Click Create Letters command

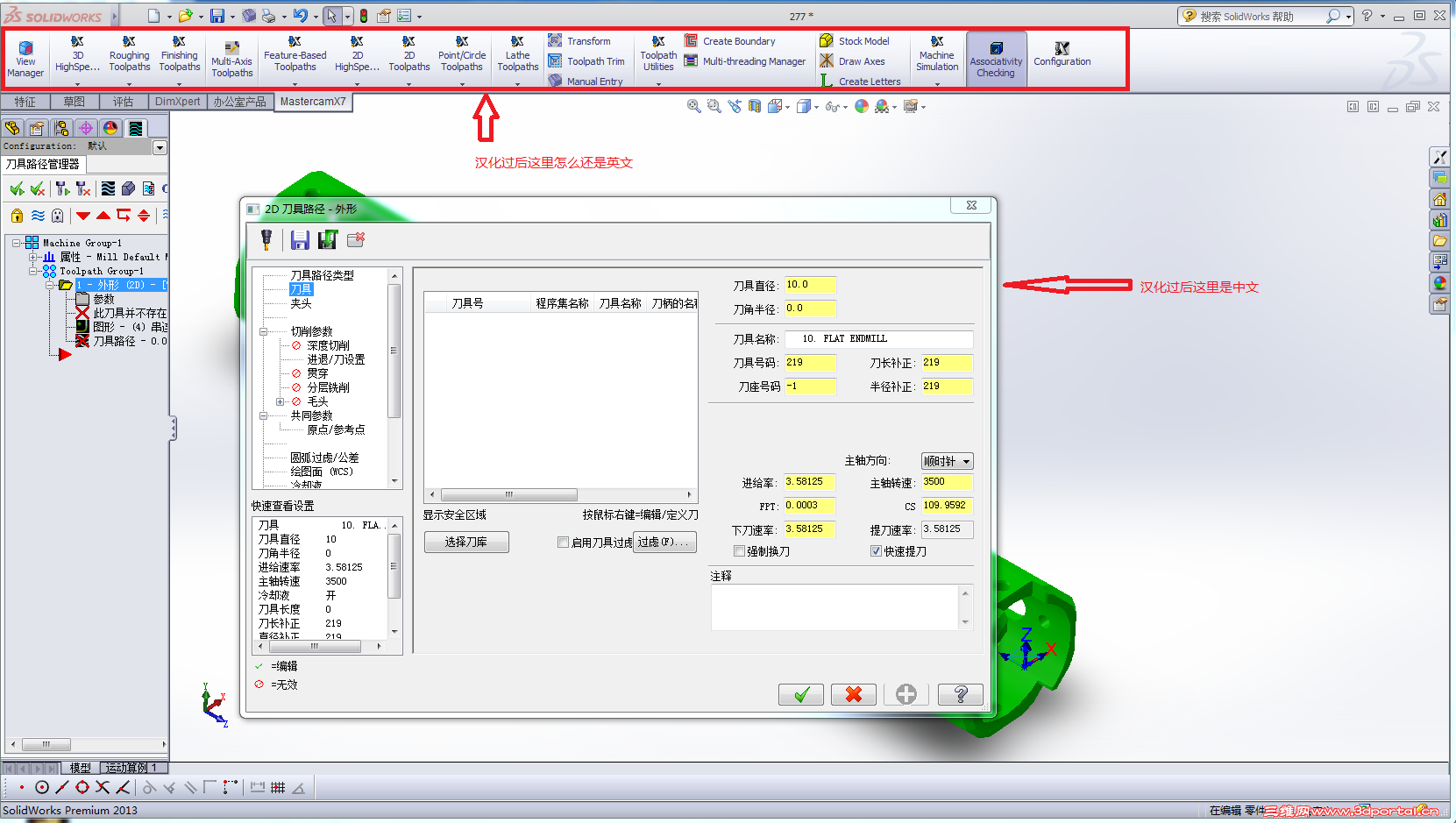pos(860,82)
